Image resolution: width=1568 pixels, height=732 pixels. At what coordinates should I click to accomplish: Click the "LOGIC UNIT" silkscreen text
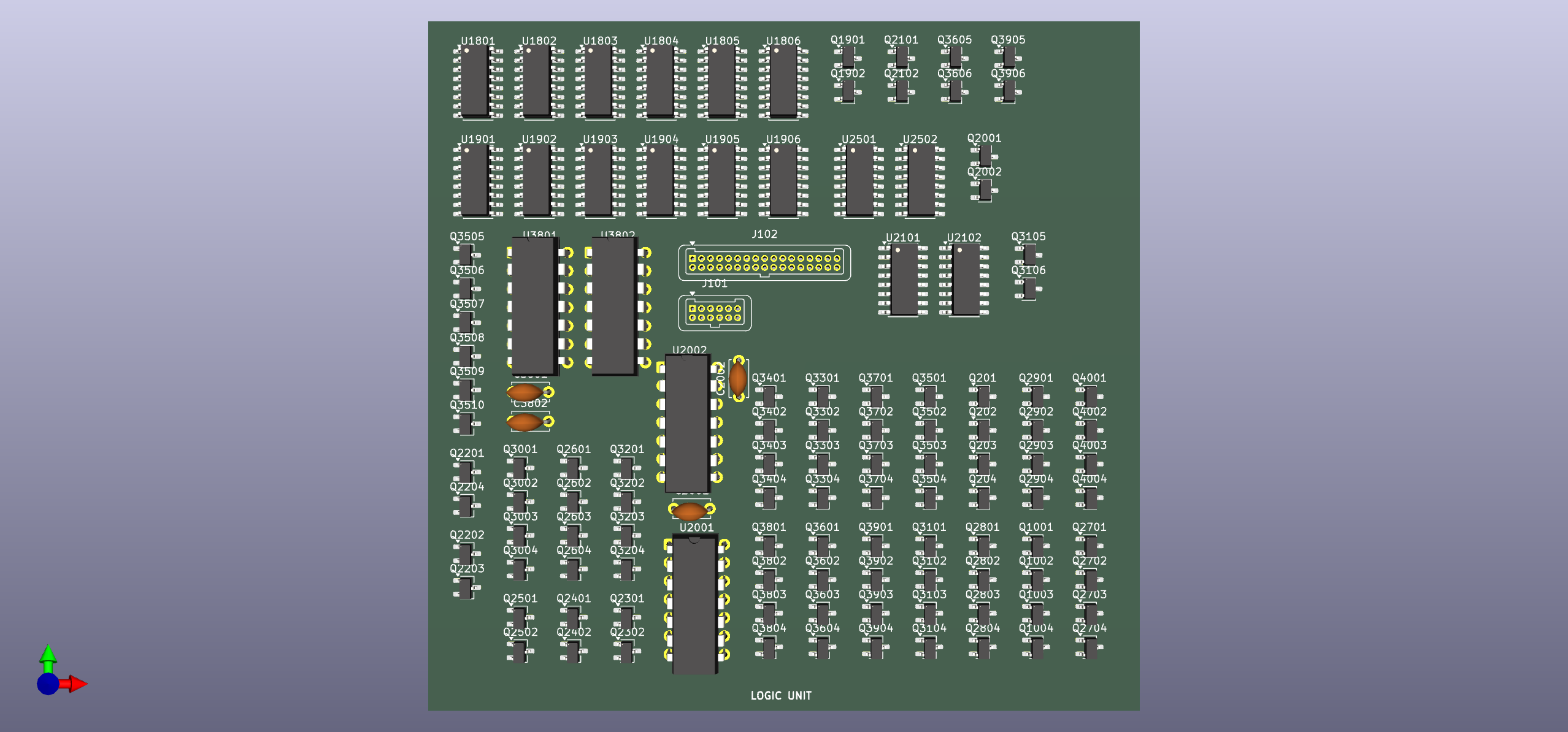pos(781,695)
